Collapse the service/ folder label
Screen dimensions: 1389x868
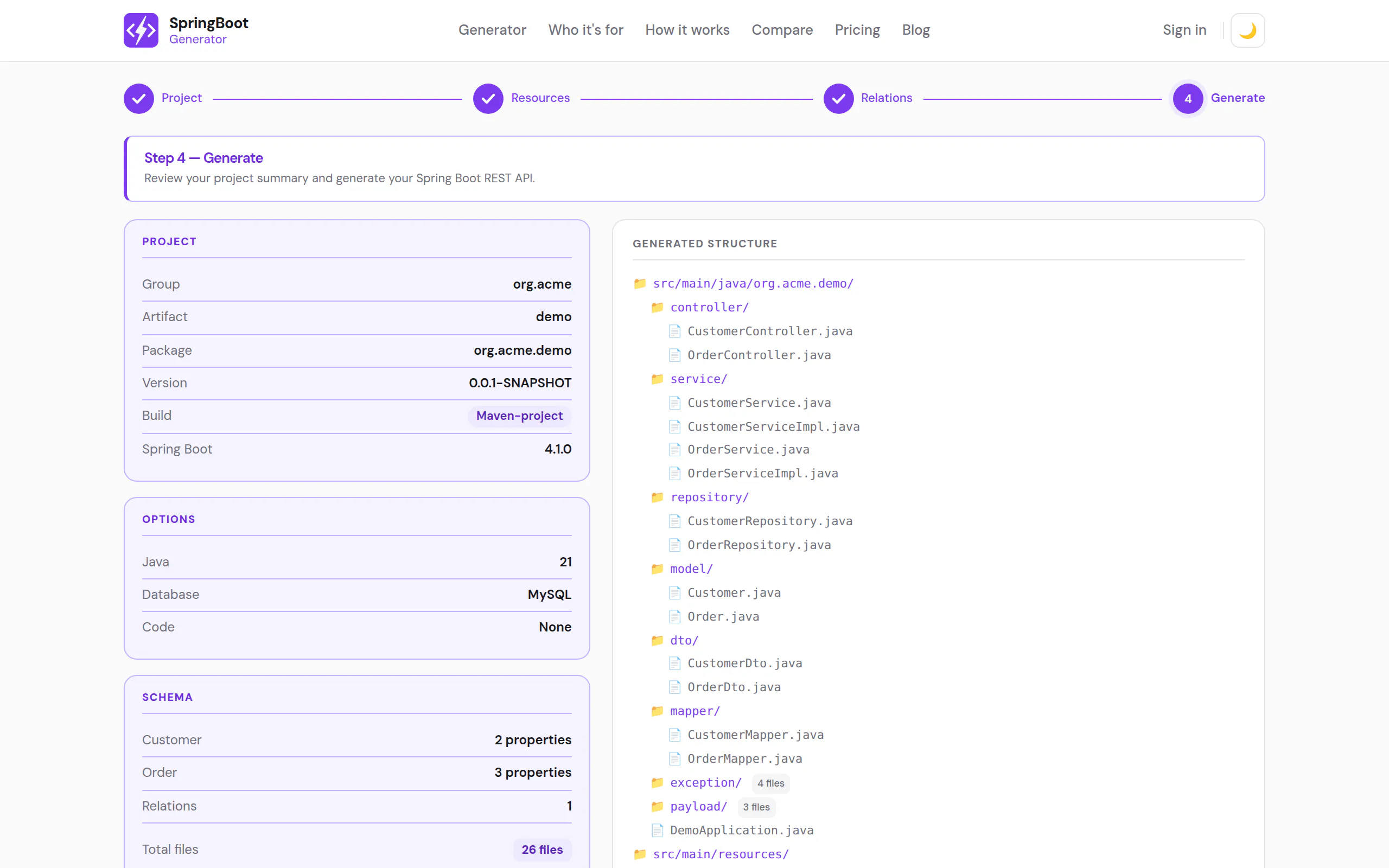(698, 379)
